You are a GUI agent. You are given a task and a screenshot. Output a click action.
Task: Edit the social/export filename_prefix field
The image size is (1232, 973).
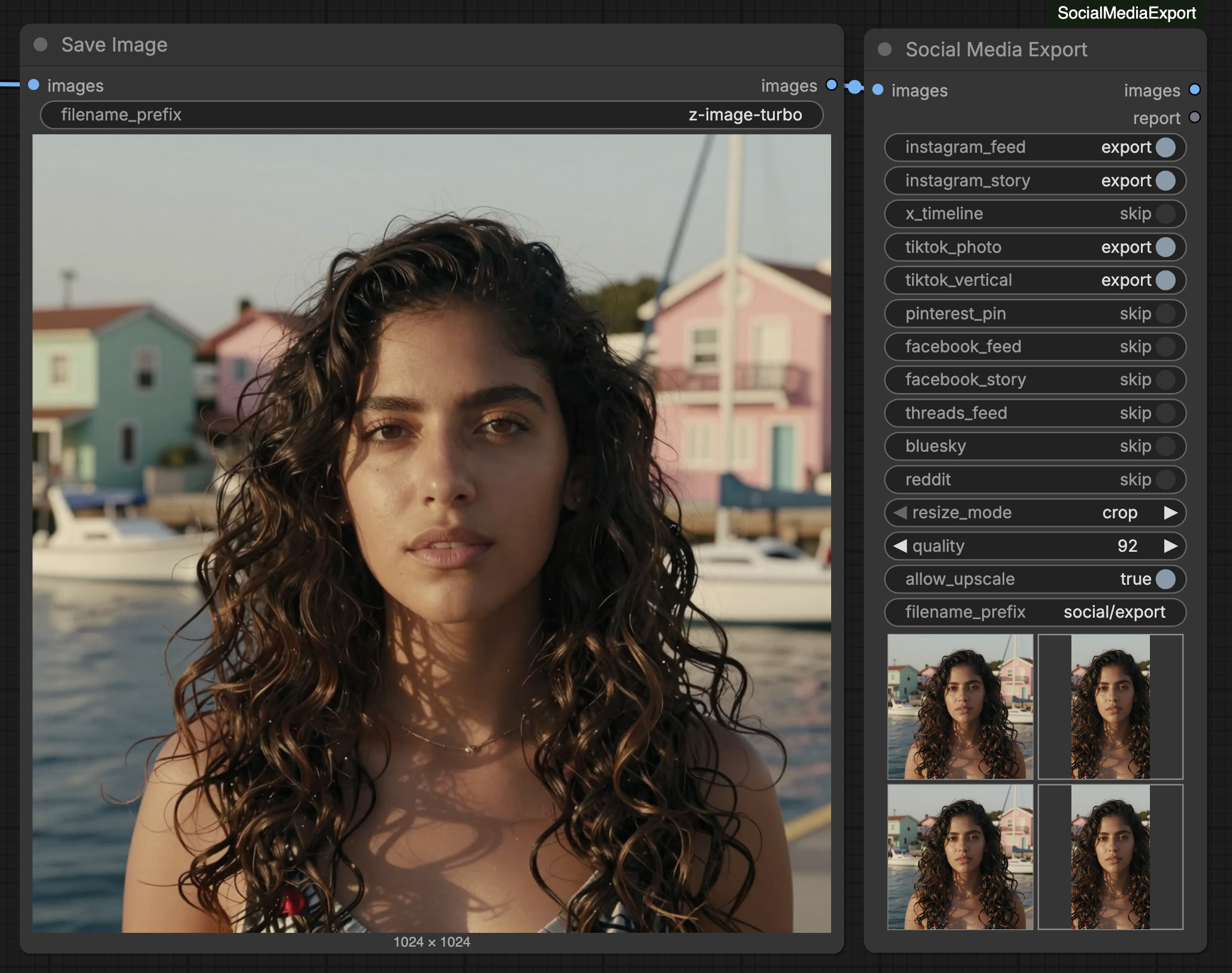[1035, 612]
